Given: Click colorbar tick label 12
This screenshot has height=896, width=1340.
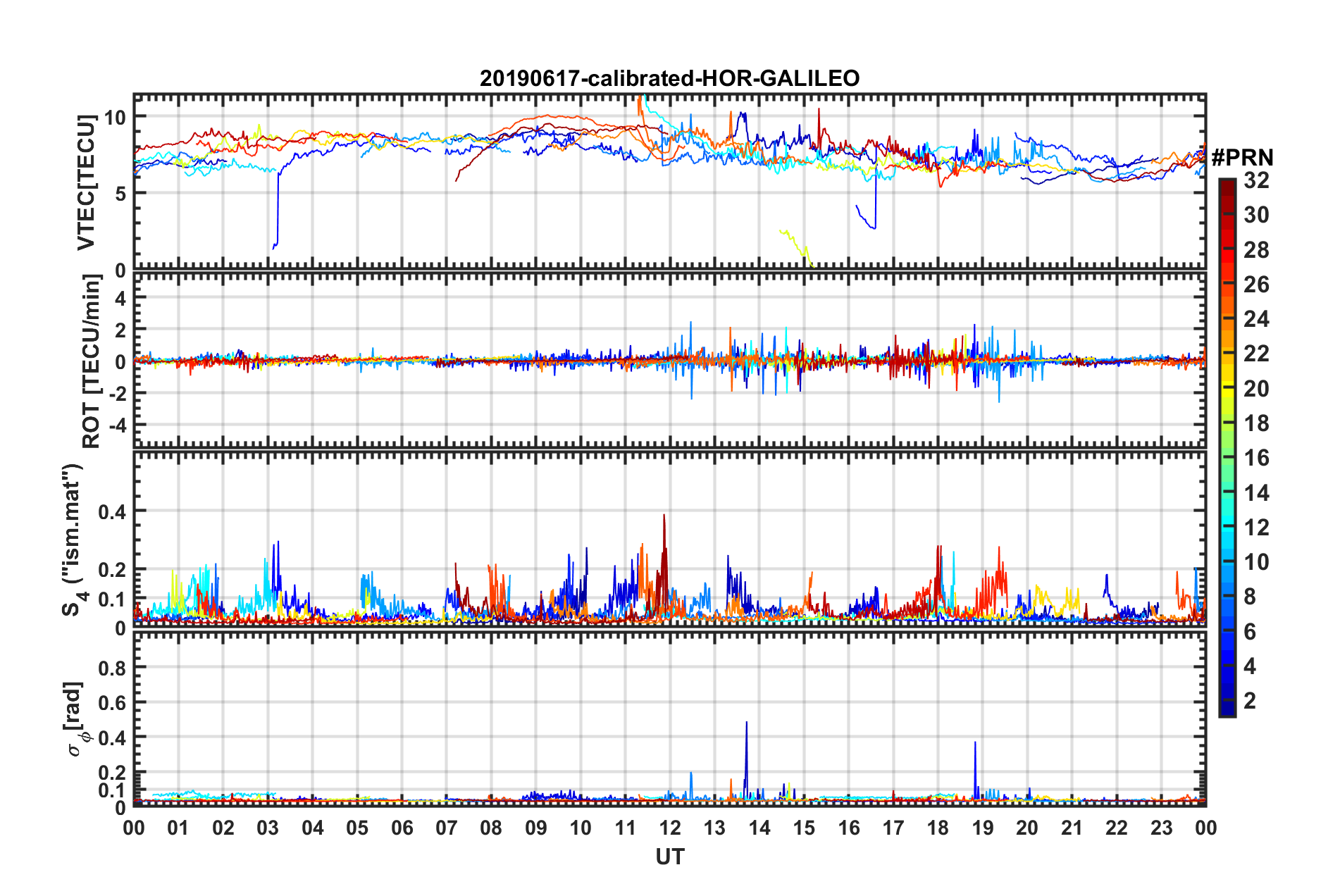Looking at the screenshot, I should click(x=1256, y=527).
